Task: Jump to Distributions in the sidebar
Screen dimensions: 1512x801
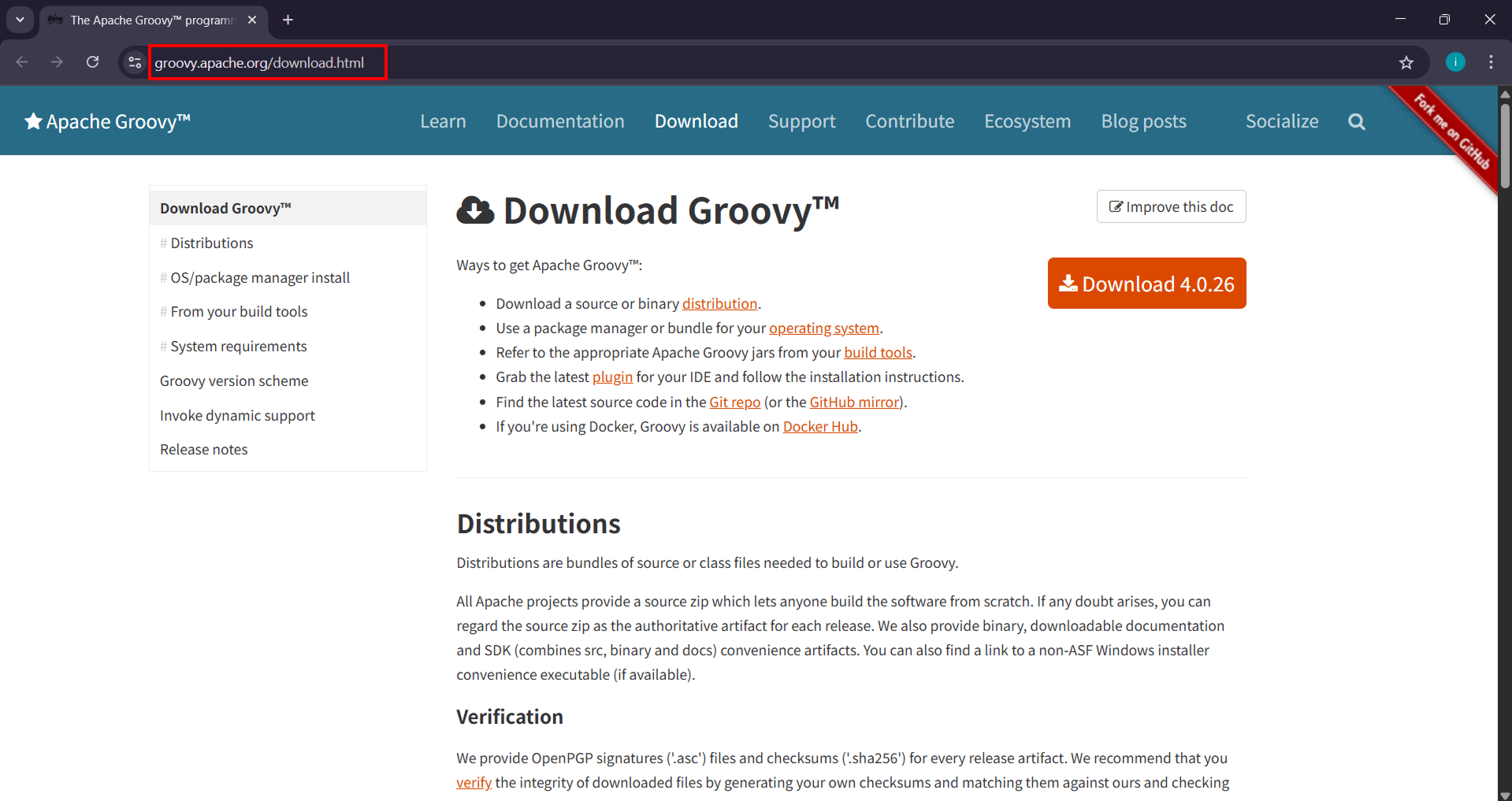Action: click(212, 243)
